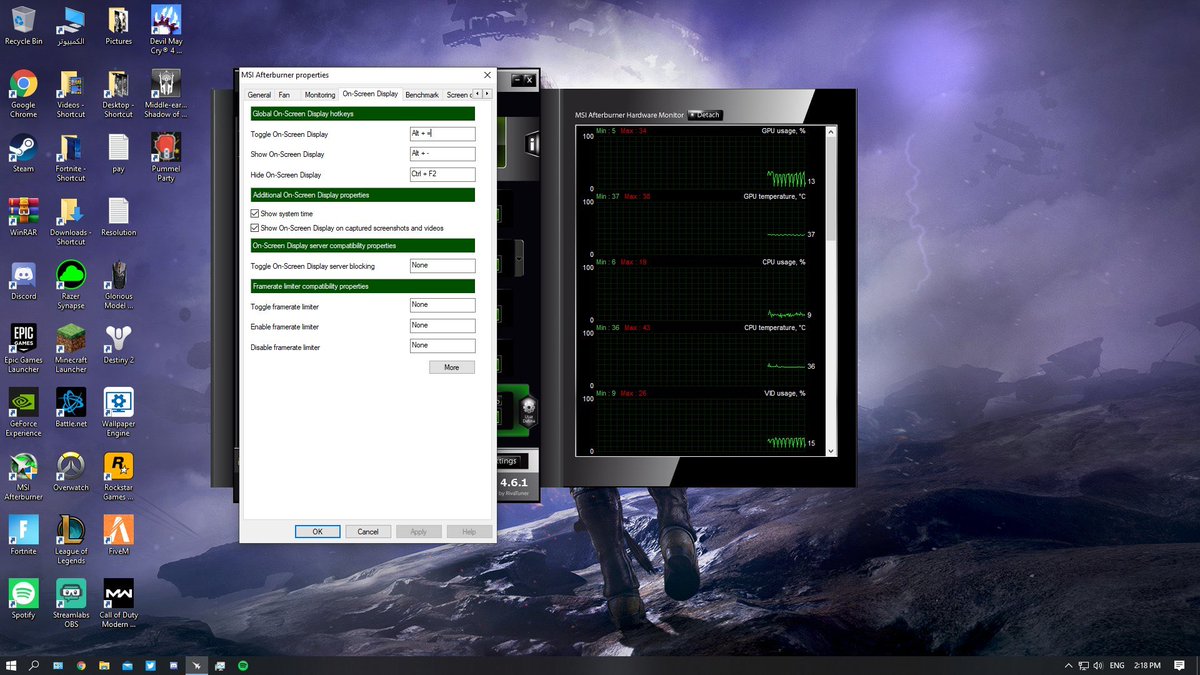
Task: Click Spotify icon in taskbar
Action: [x=243, y=665]
